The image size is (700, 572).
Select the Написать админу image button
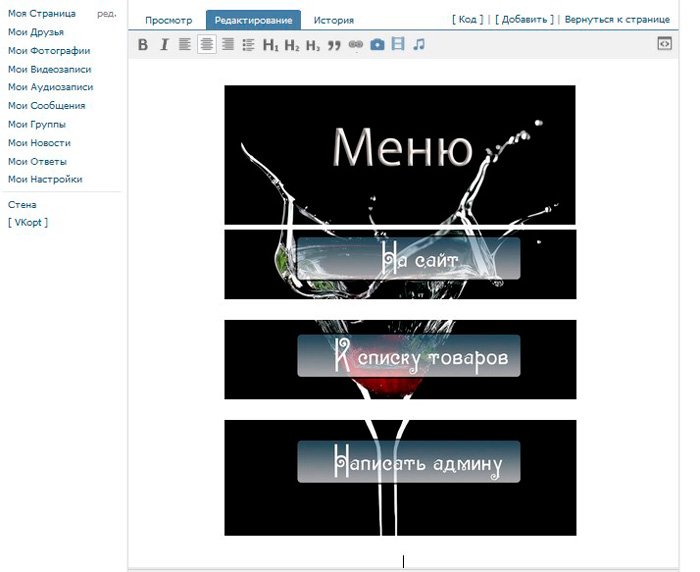[400, 478]
